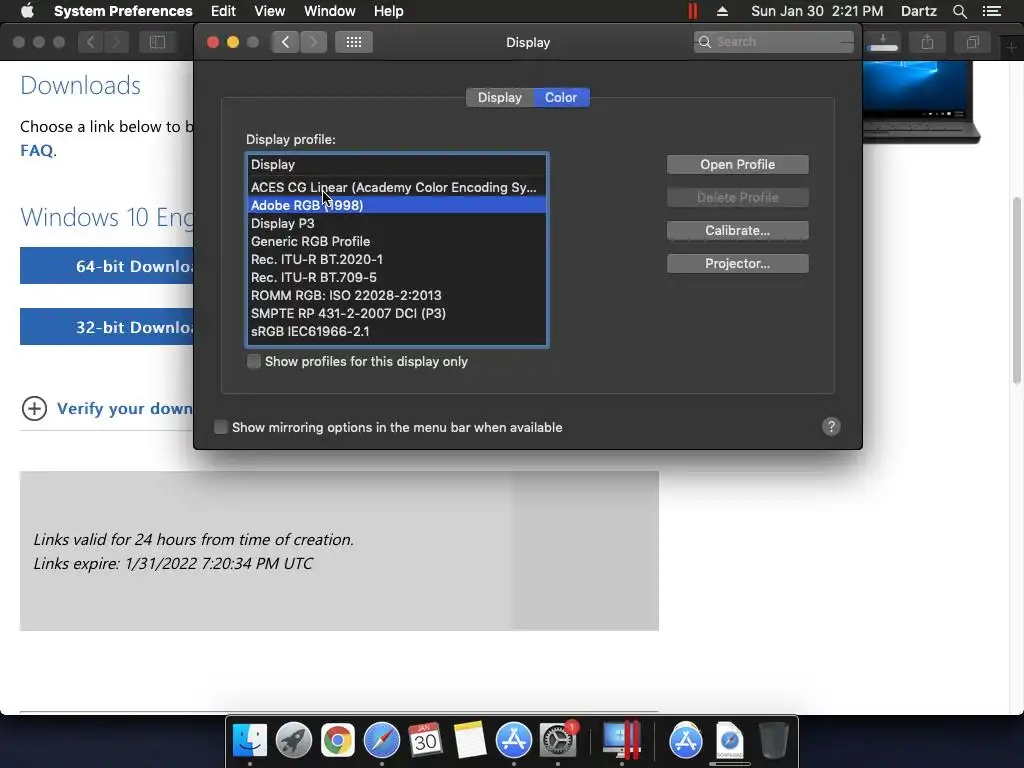The height and width of the screenshot is (768, 1024).
Task: Switch to the Display tab
Action: click(x=500, y=97)
